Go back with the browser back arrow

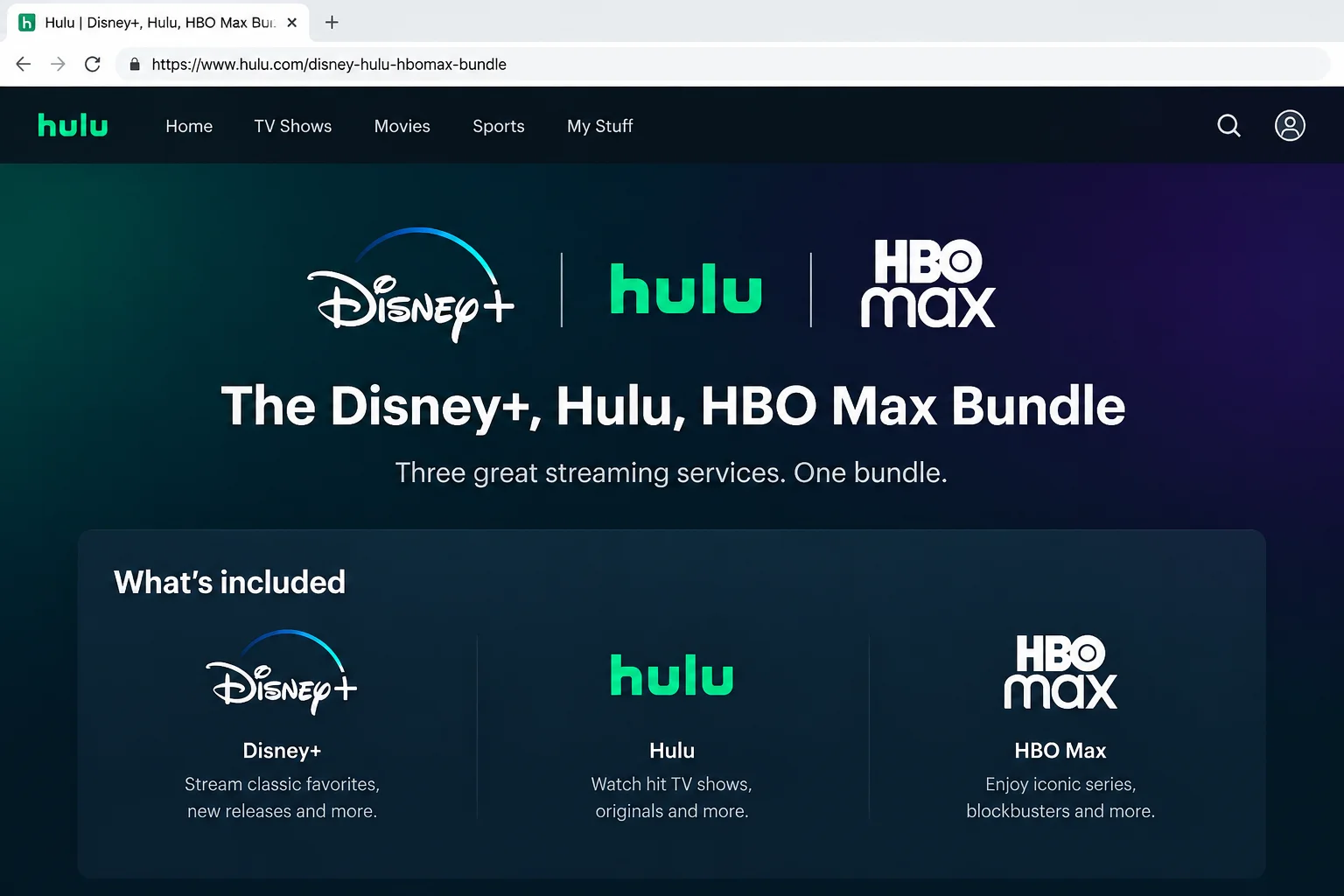[x=24, y=64]
